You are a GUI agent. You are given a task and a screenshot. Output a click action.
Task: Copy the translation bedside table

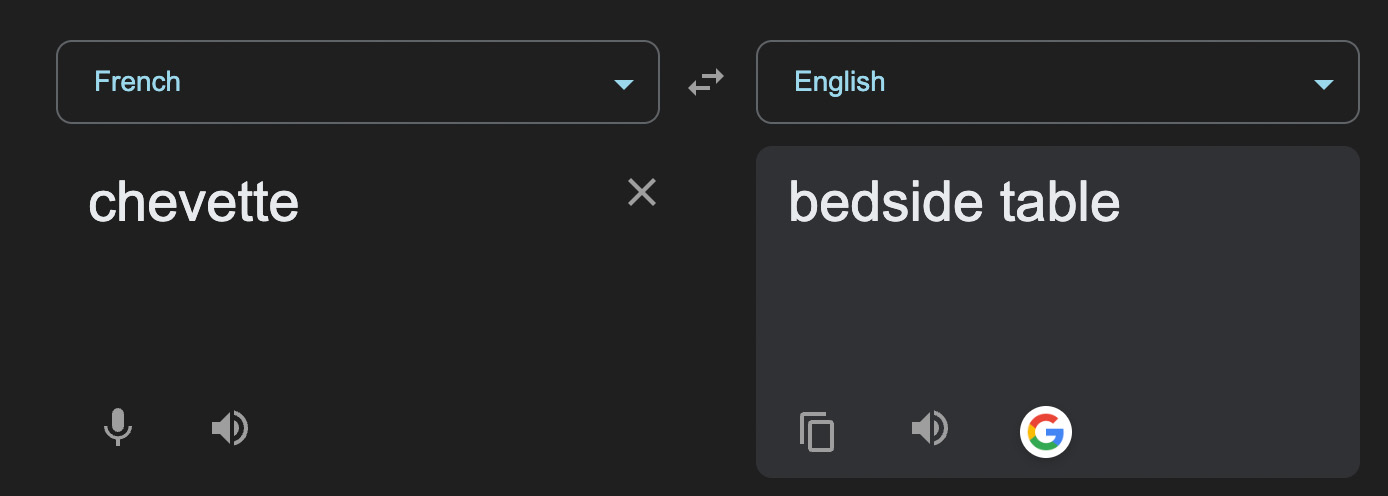coord(817,432)
